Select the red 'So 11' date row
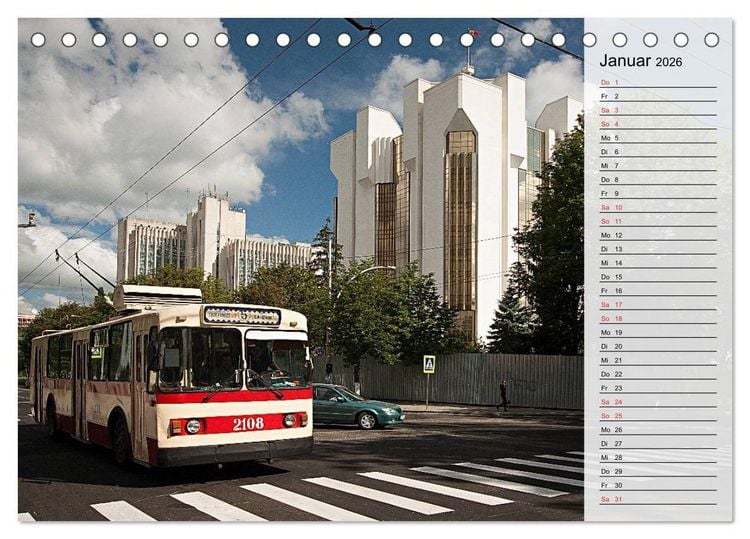Viewport: 750px width, 539px height. pos(658,221)
